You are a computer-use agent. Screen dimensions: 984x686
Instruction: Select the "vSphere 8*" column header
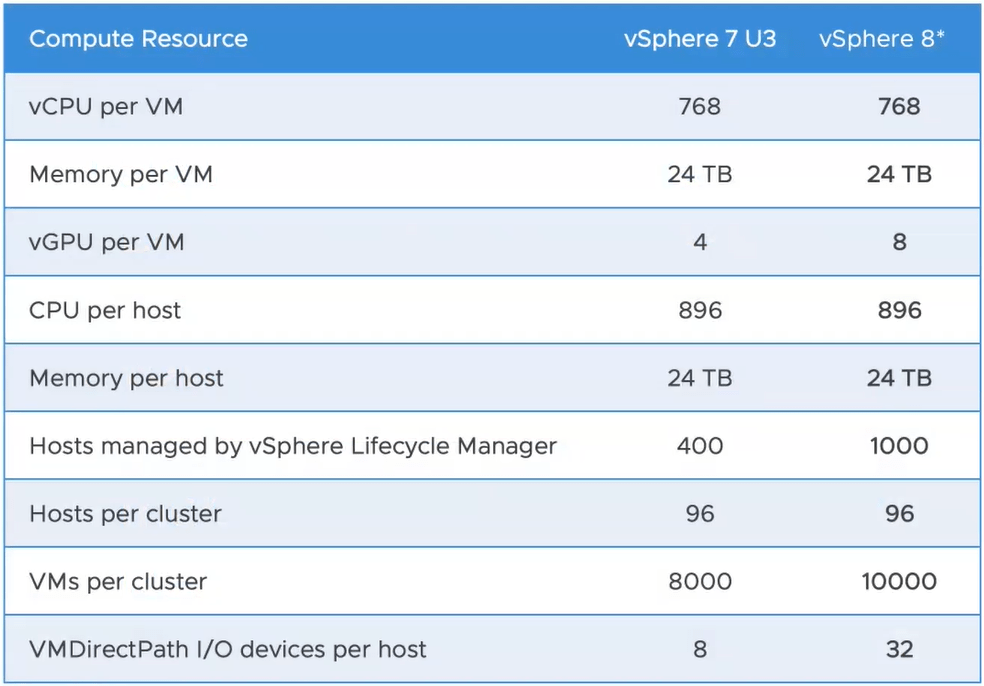click(x=881, y=40)
